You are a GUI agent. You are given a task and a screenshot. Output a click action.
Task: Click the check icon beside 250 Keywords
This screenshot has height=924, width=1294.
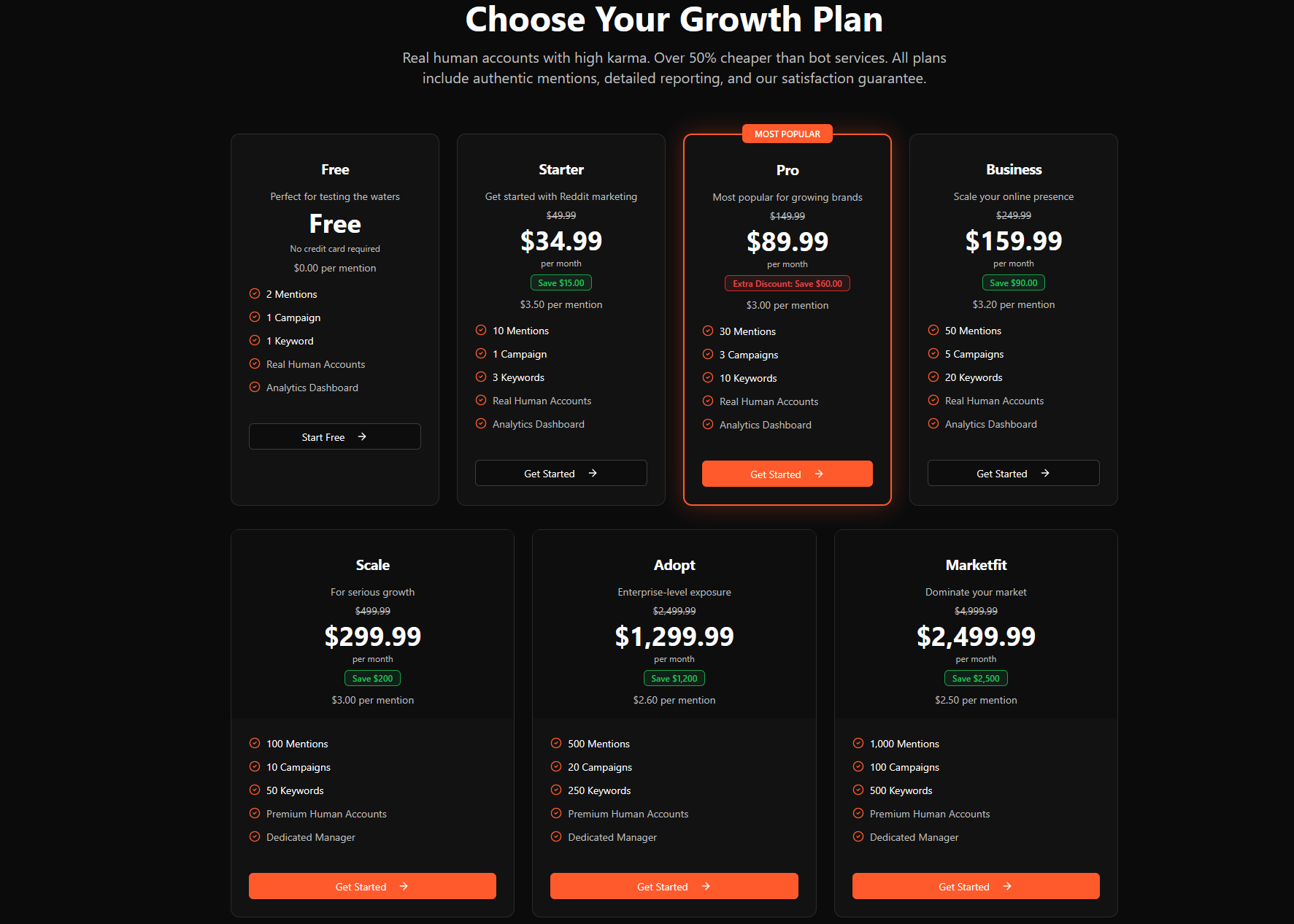pyautogui.click(x=556, y=790)
